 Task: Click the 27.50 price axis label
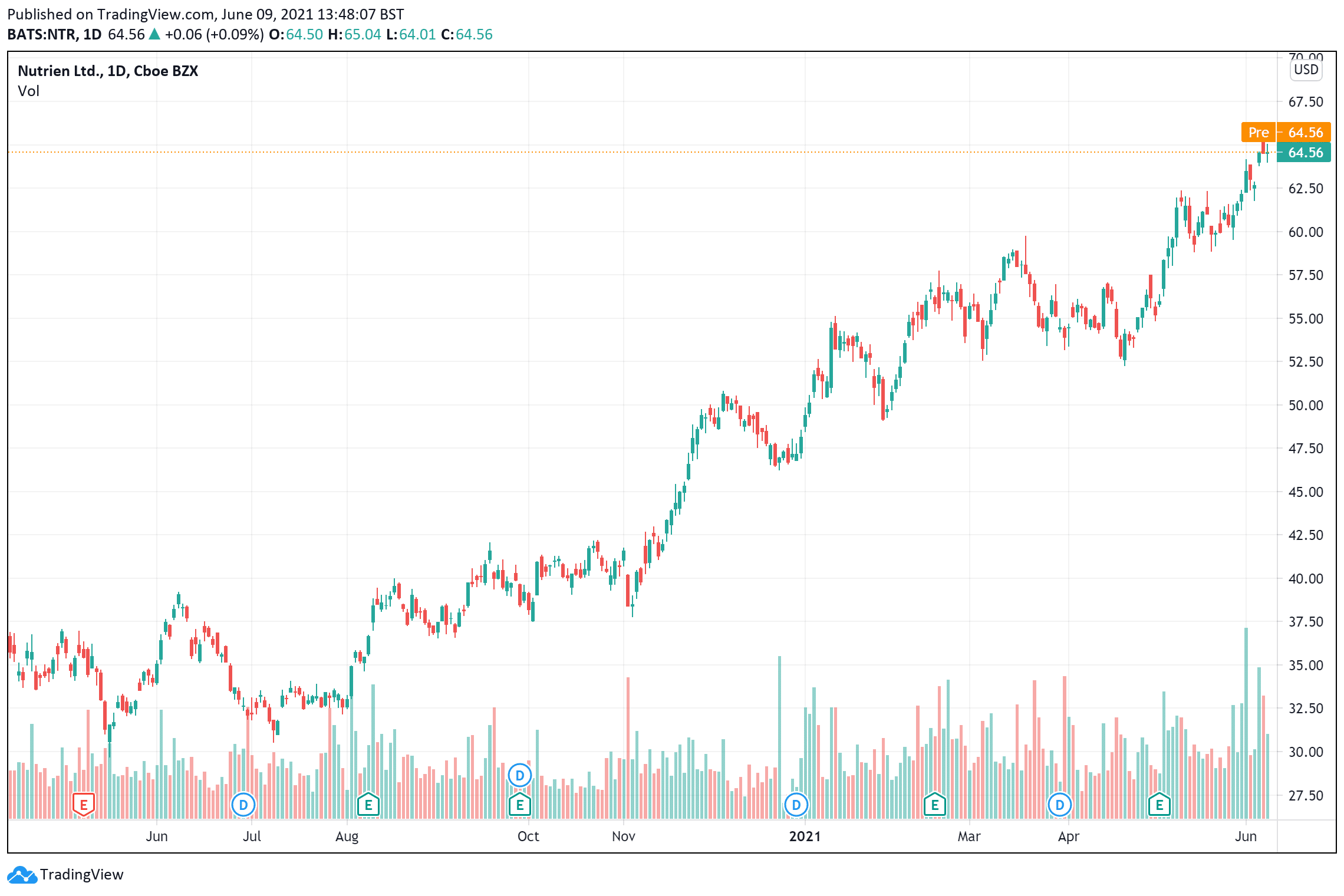(1306, 796)
